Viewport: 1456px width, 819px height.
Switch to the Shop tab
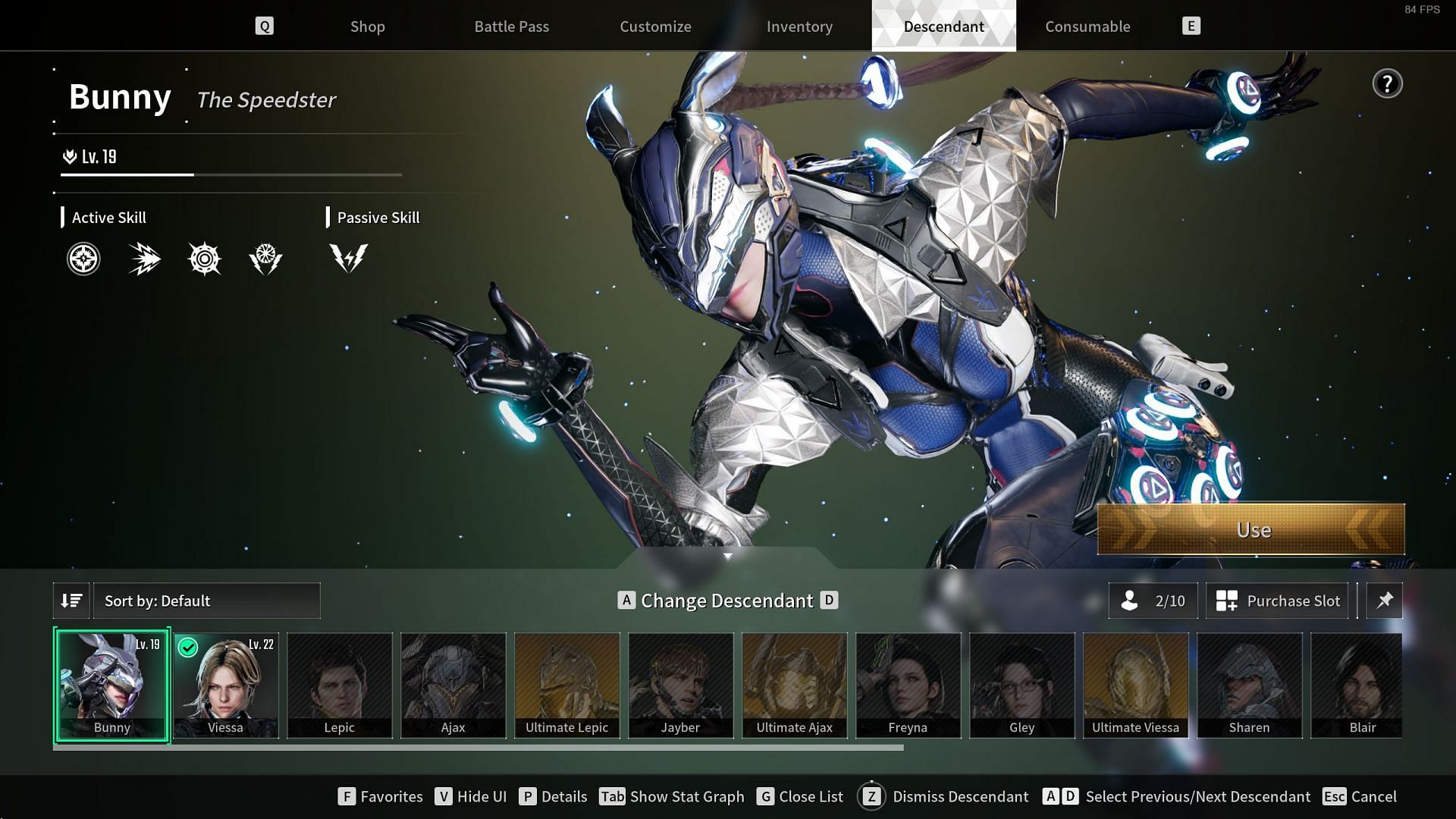click(x=367, y=25)
